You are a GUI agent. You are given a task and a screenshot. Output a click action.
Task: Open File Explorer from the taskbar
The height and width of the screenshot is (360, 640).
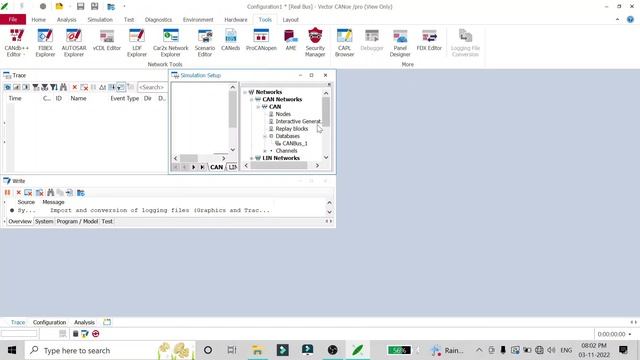click(x=257, y=350)
